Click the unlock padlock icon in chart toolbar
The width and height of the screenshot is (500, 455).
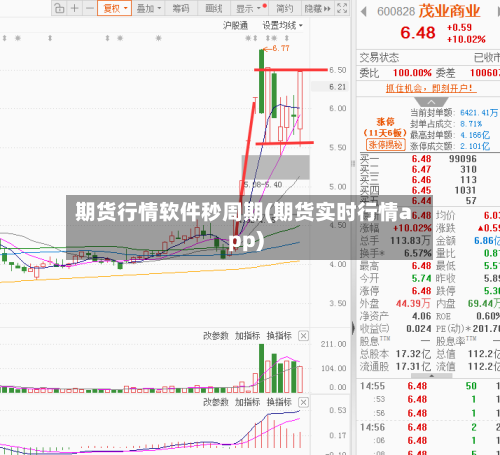59,8
